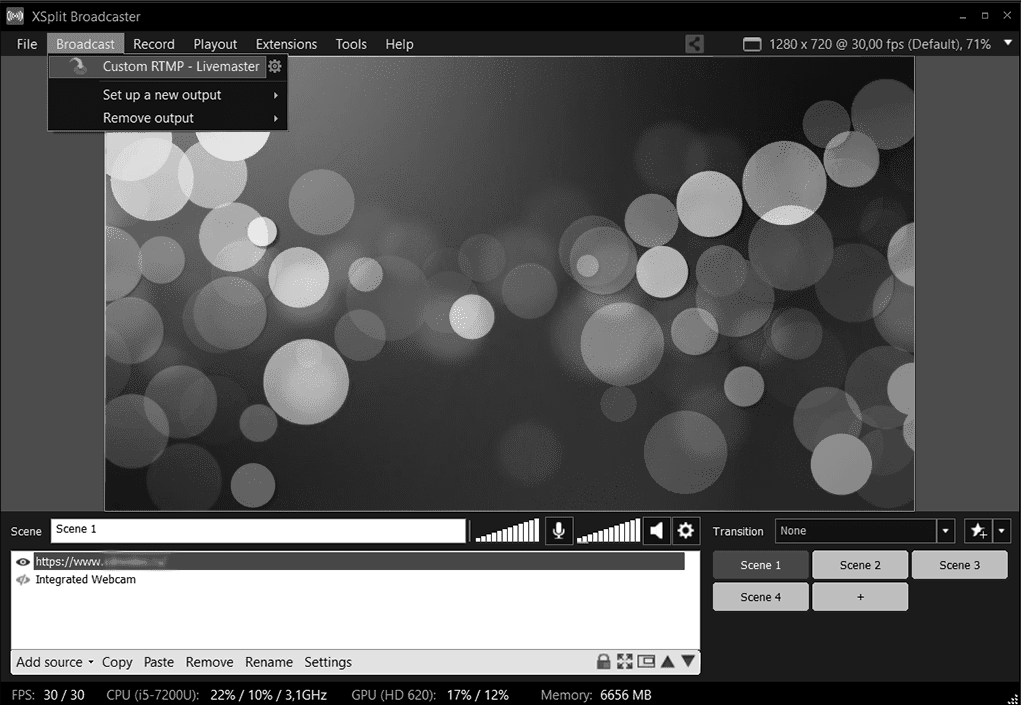The height and width of the screenshot is (705, 1021).
Task: Move selected source up in list
Action: [x=667, y=662]
